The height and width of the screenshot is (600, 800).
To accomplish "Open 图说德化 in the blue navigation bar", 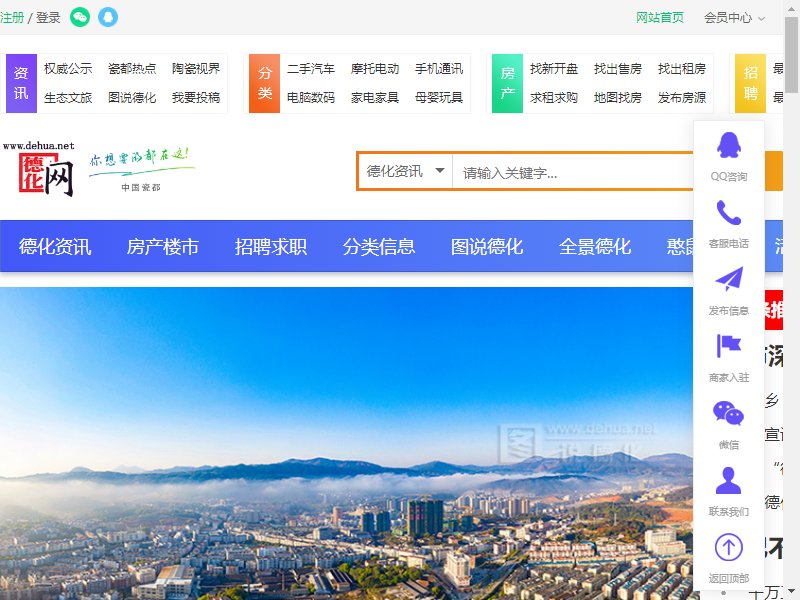I will (x=487, y=246).
